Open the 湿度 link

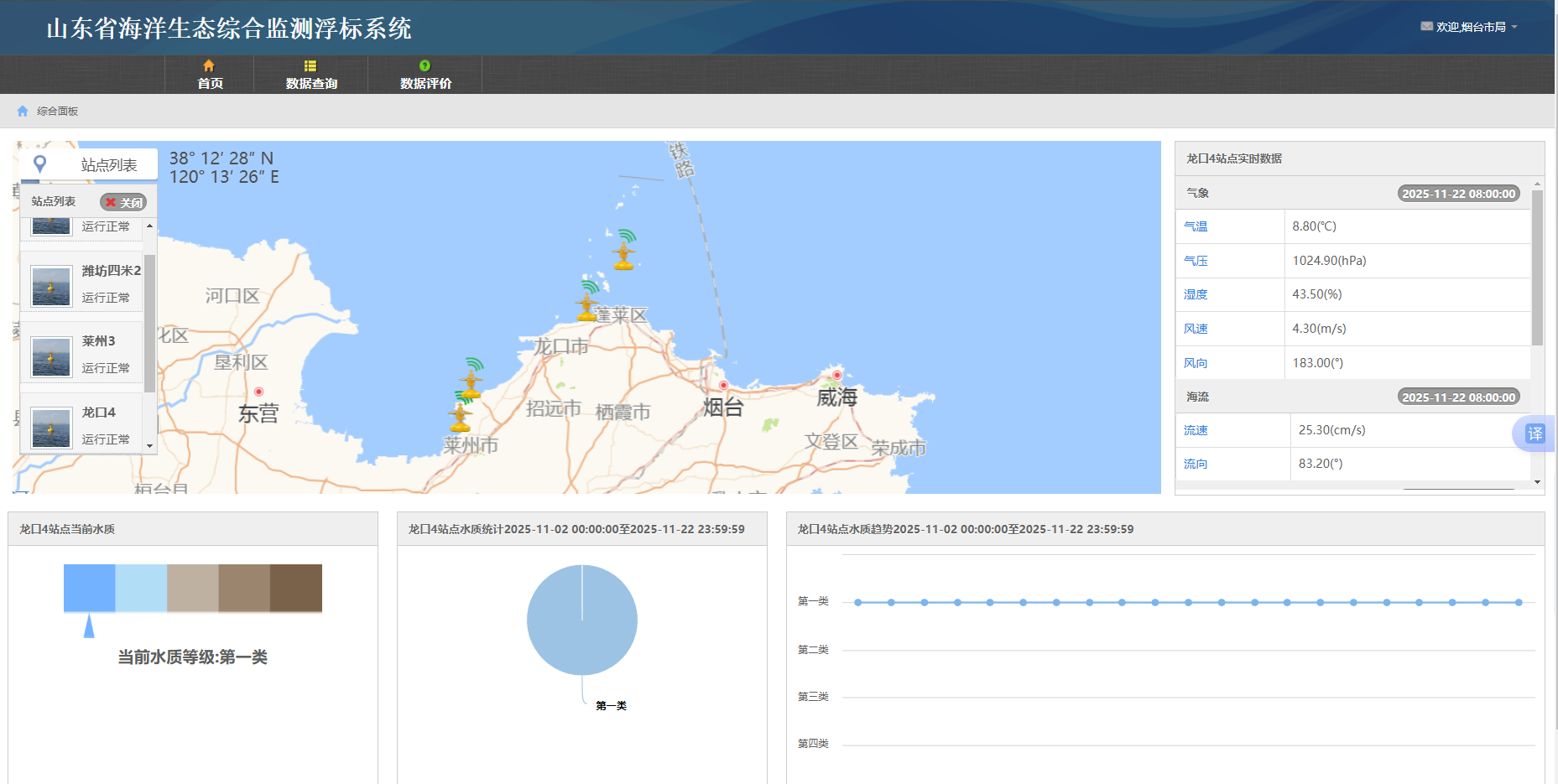tap(1196, 294)
